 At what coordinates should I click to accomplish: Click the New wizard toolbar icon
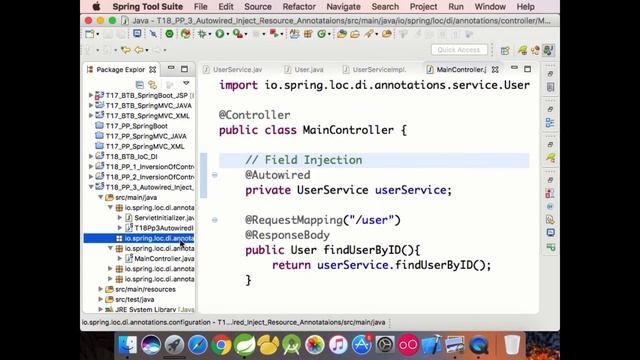(x=90, y=34)
